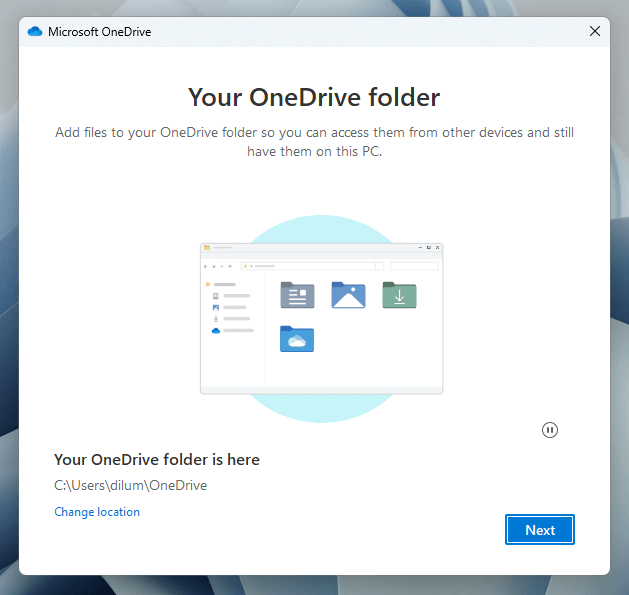Open the Change location link

[97, 512]
